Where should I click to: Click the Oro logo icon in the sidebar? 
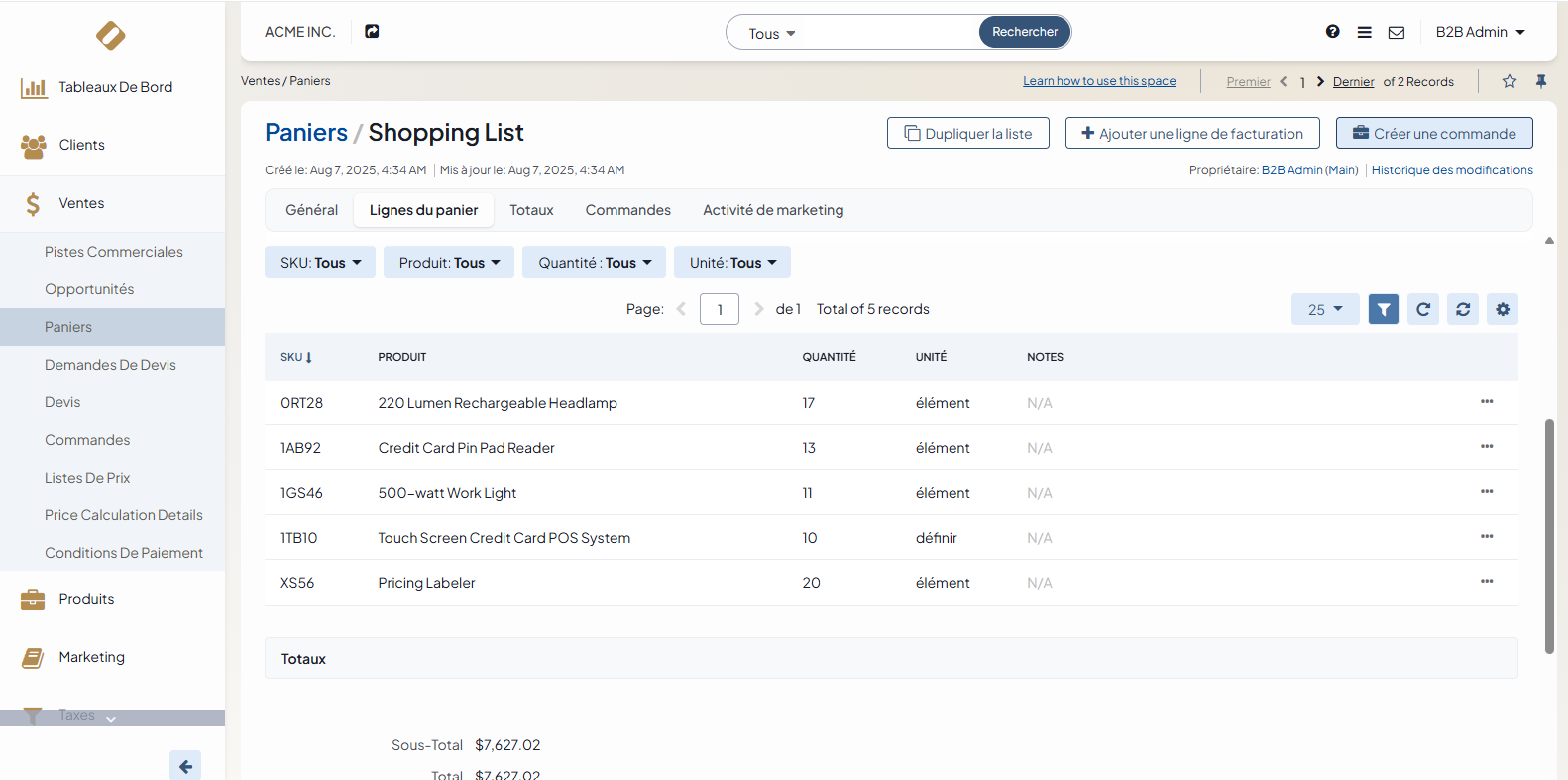click(x=110, y=36)
